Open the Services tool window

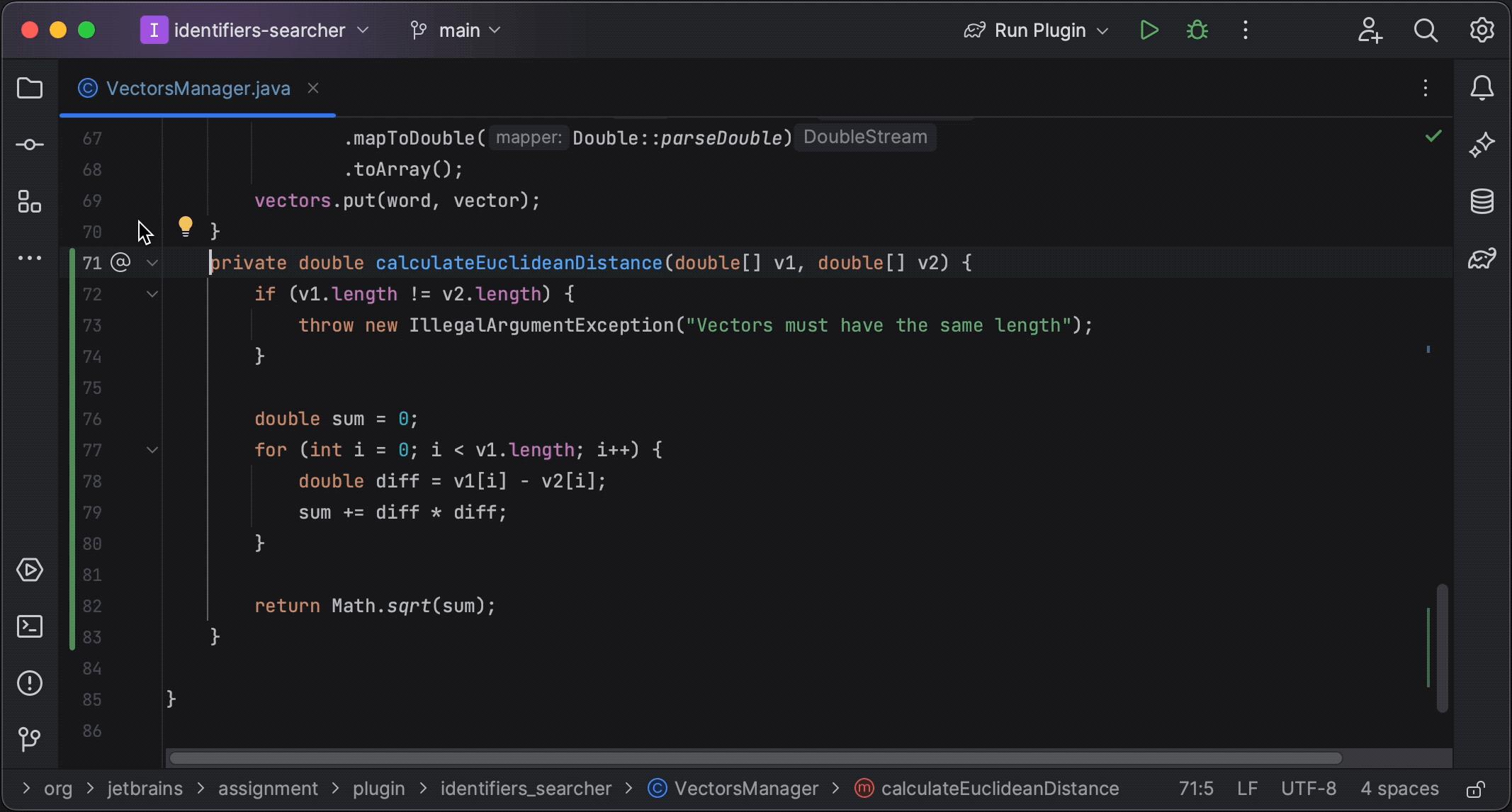pos(30,570)
